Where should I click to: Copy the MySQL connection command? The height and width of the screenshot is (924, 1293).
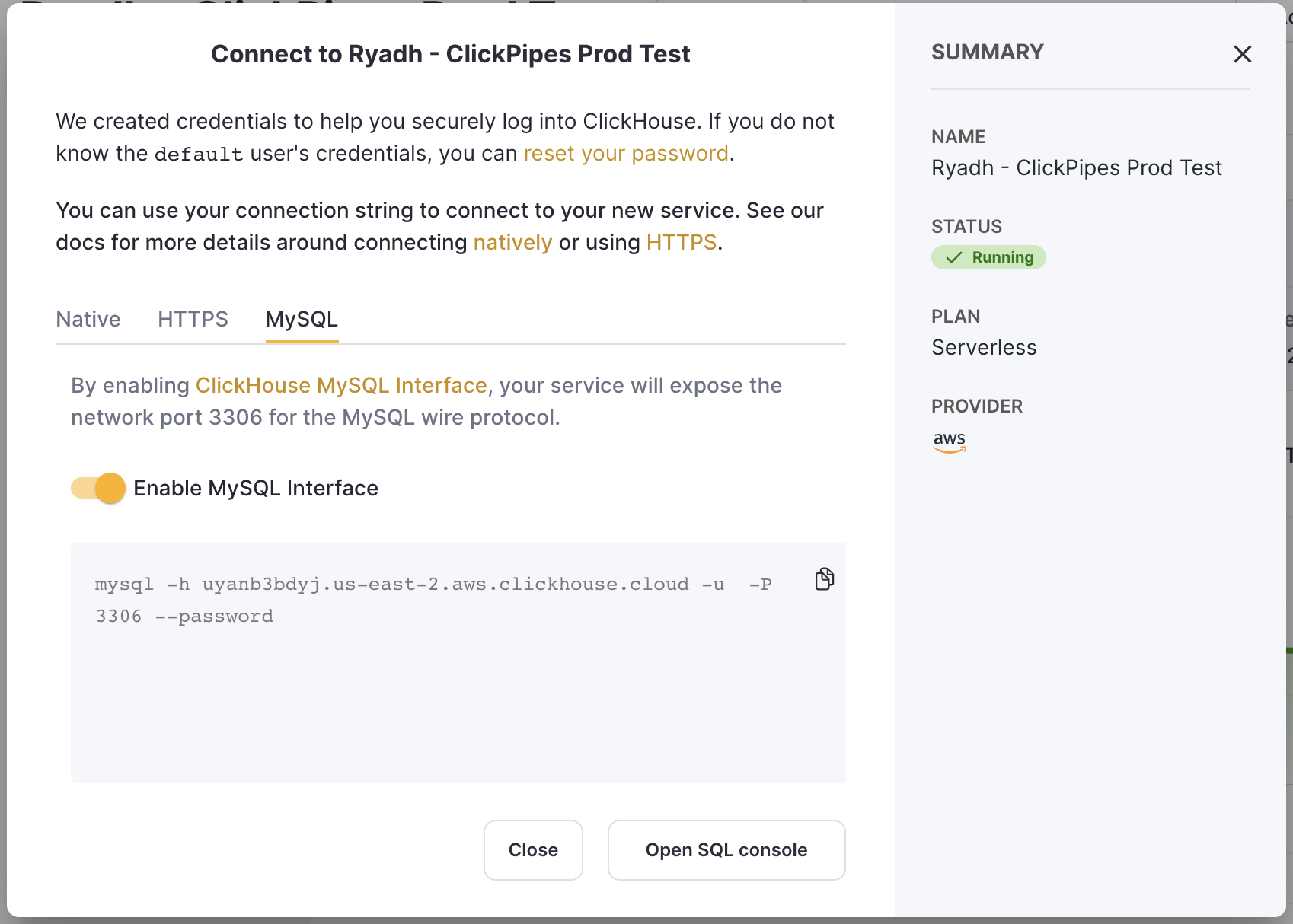[x=823, y=579]
